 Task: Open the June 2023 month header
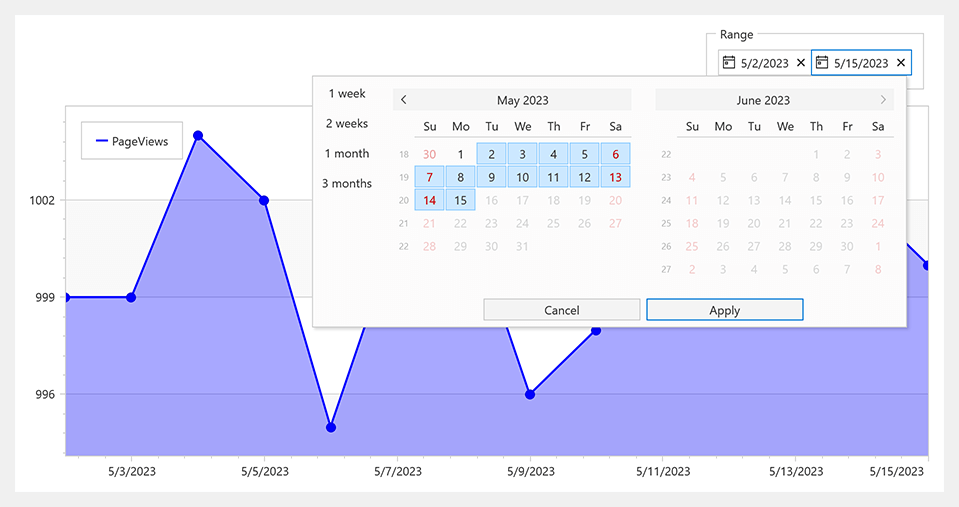(763, 100)
